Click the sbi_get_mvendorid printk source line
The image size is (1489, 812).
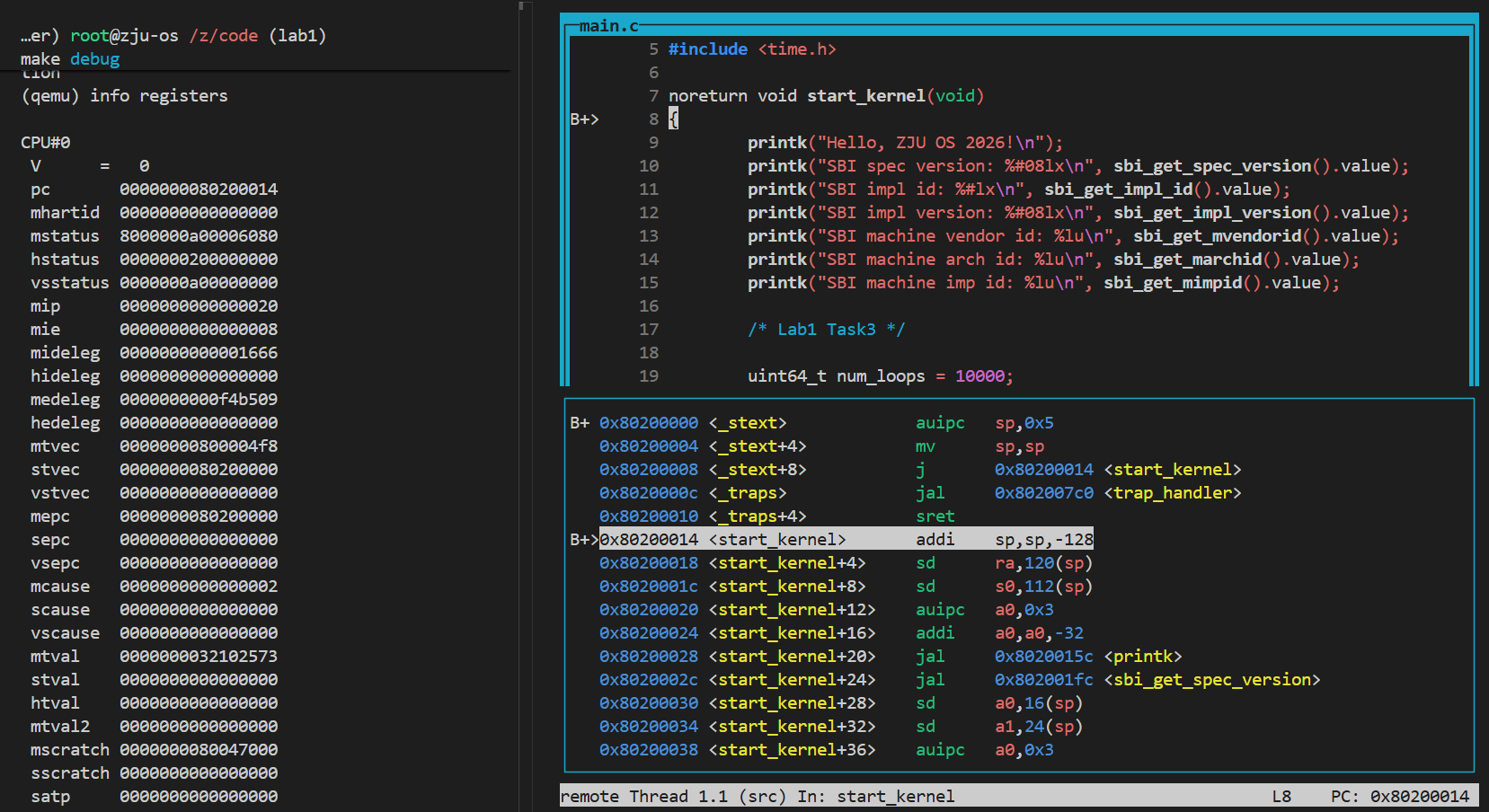click(1073, 236)
